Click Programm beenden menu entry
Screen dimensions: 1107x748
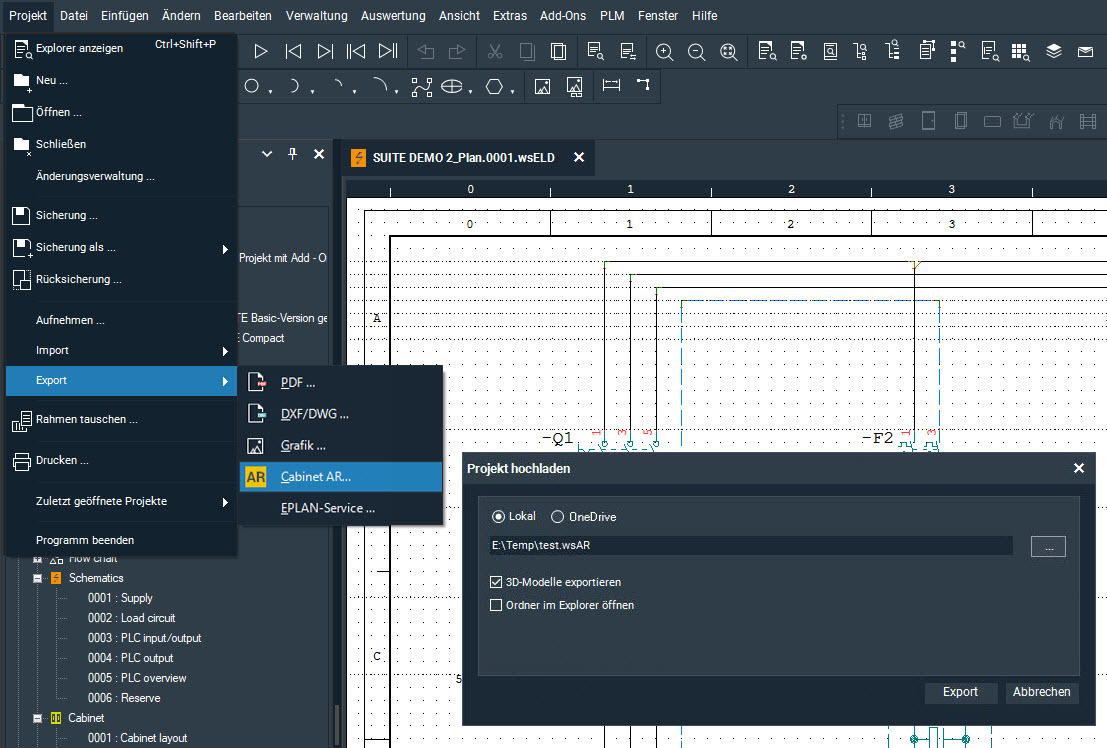click(x=121, y=540)
